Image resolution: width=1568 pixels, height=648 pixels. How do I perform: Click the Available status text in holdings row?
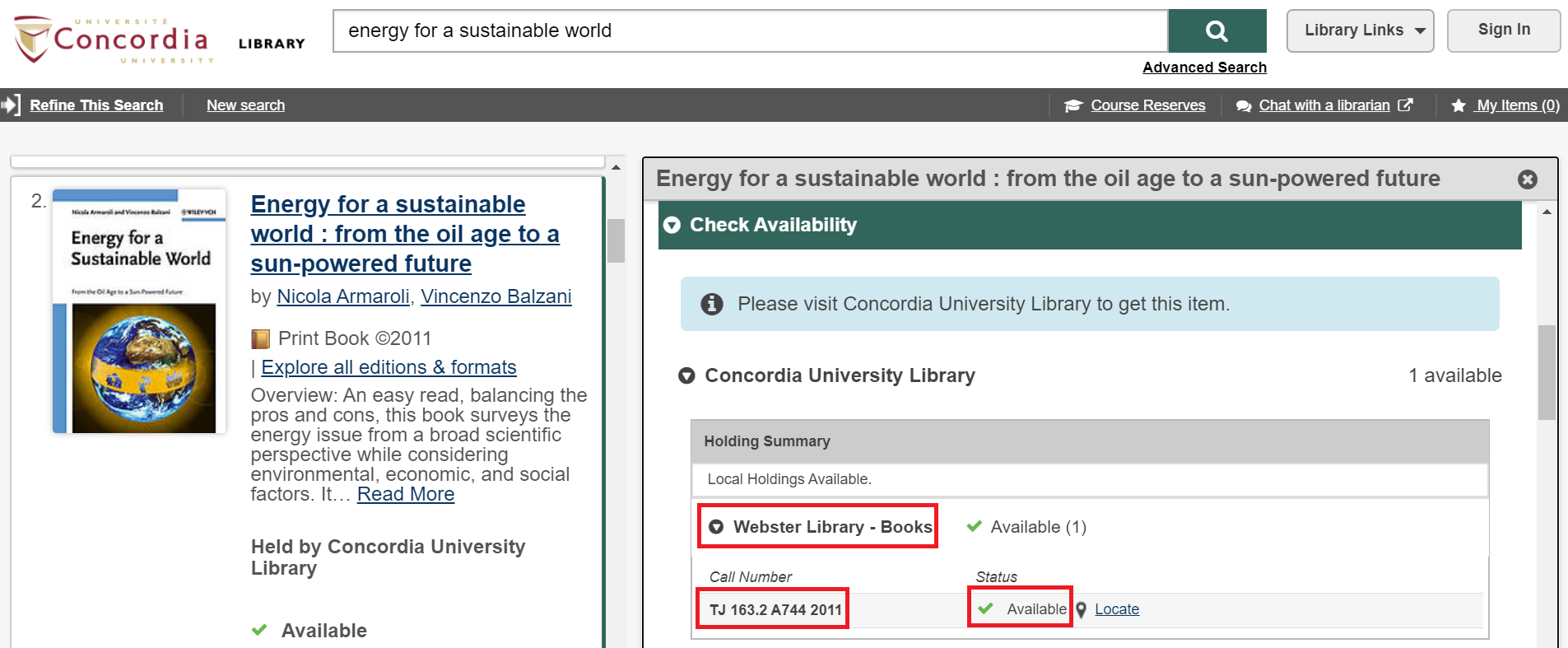pyautogui.click(x=1036, y=609)
